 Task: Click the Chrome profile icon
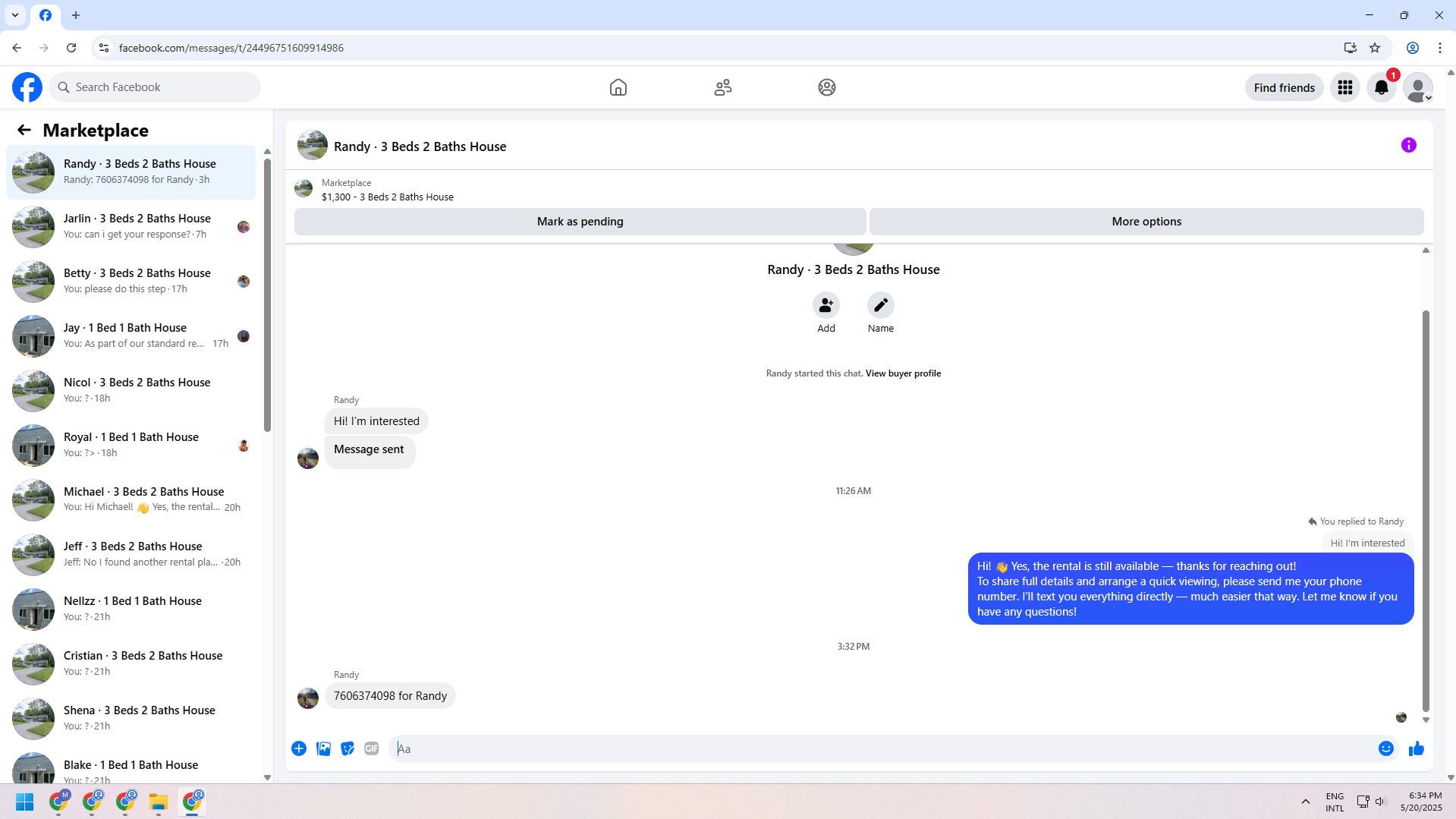click(x=1412, y=48)
